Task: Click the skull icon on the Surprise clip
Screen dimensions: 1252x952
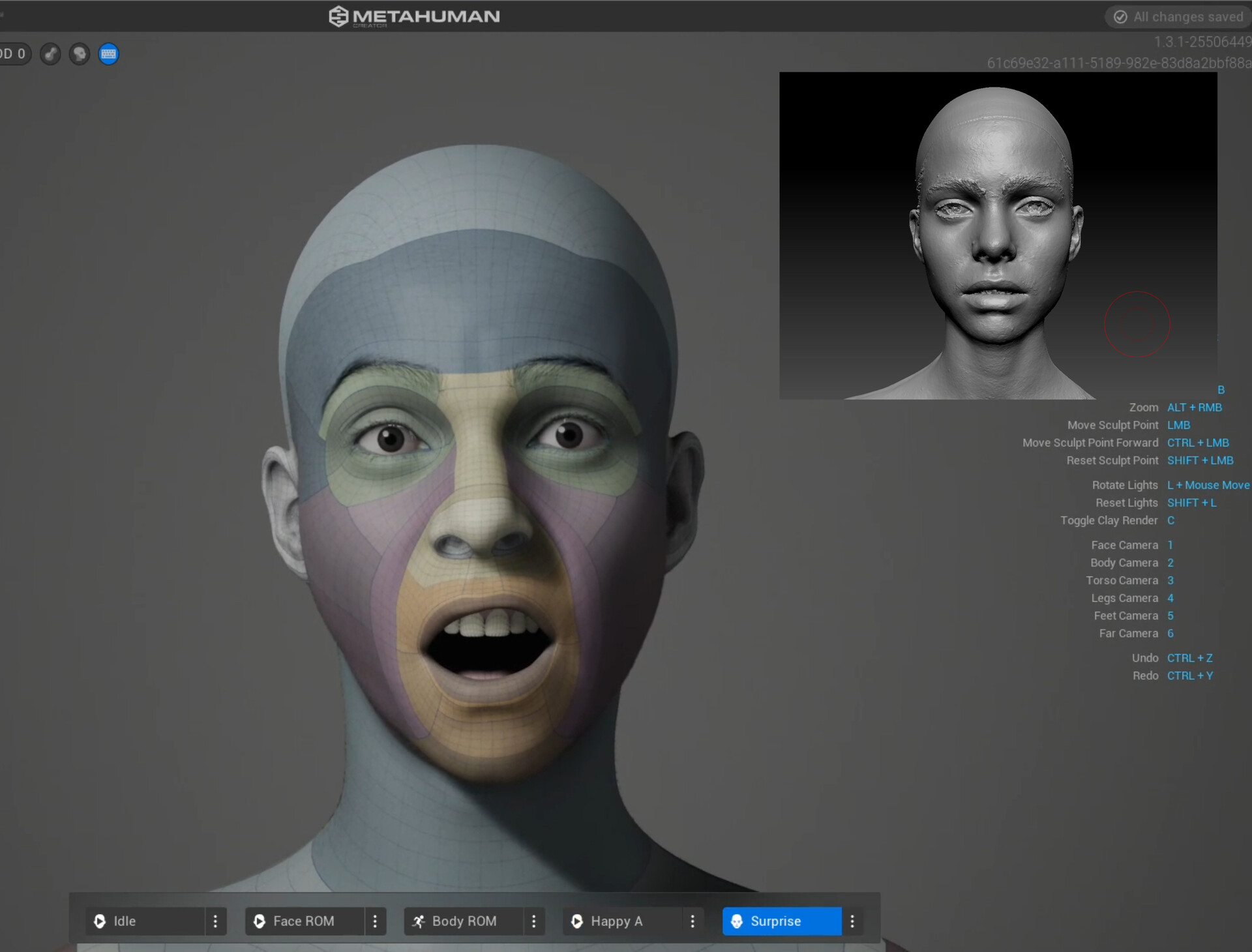Action: (736, 921)
